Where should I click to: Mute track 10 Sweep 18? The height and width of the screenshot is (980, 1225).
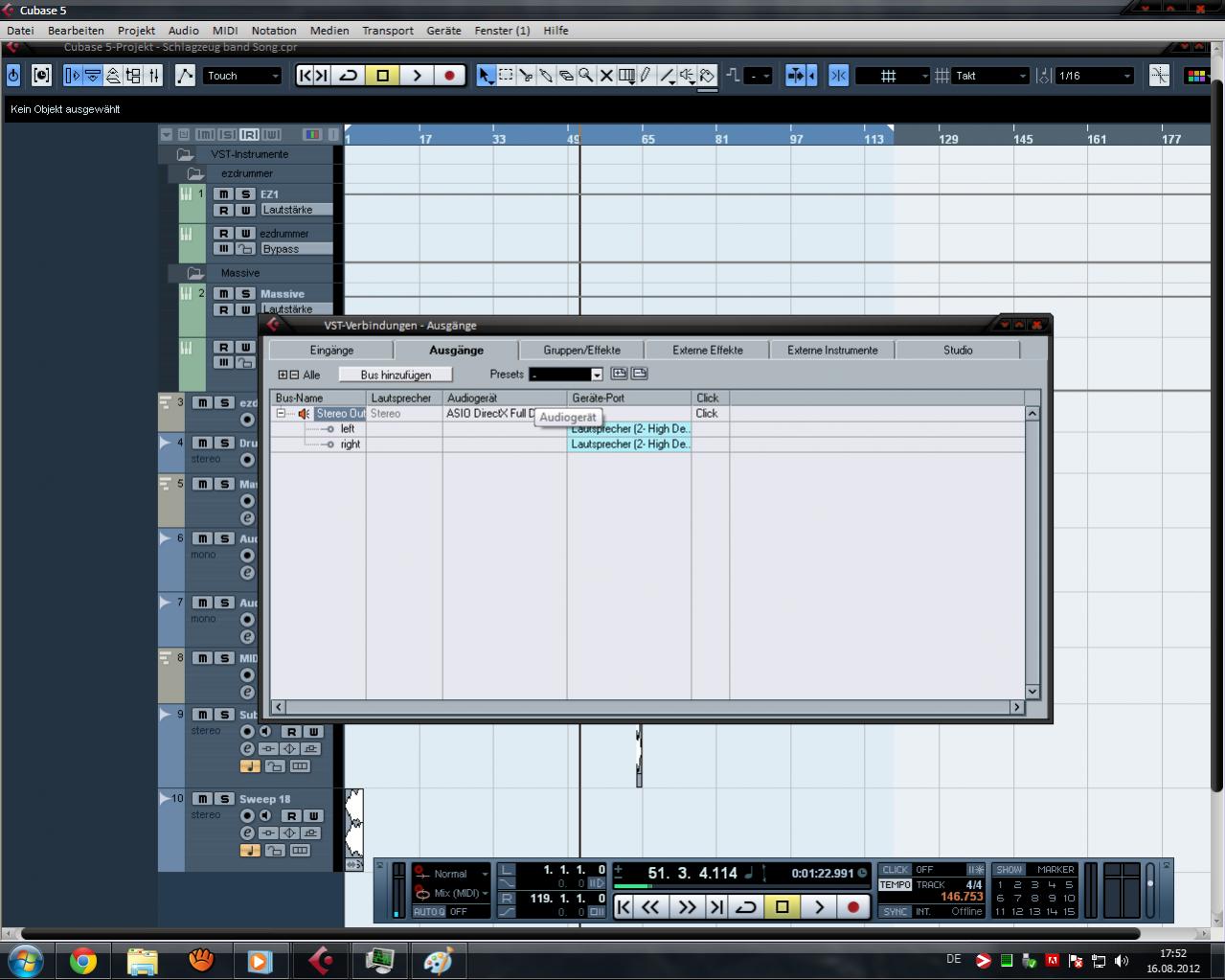(202, 799)
